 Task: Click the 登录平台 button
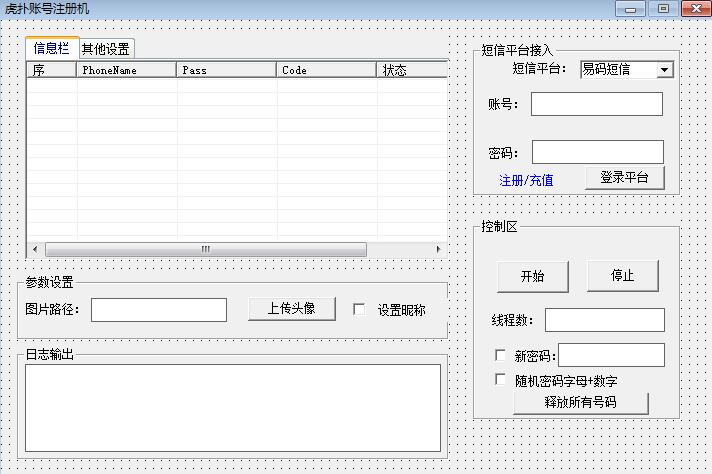coord(625,178)
